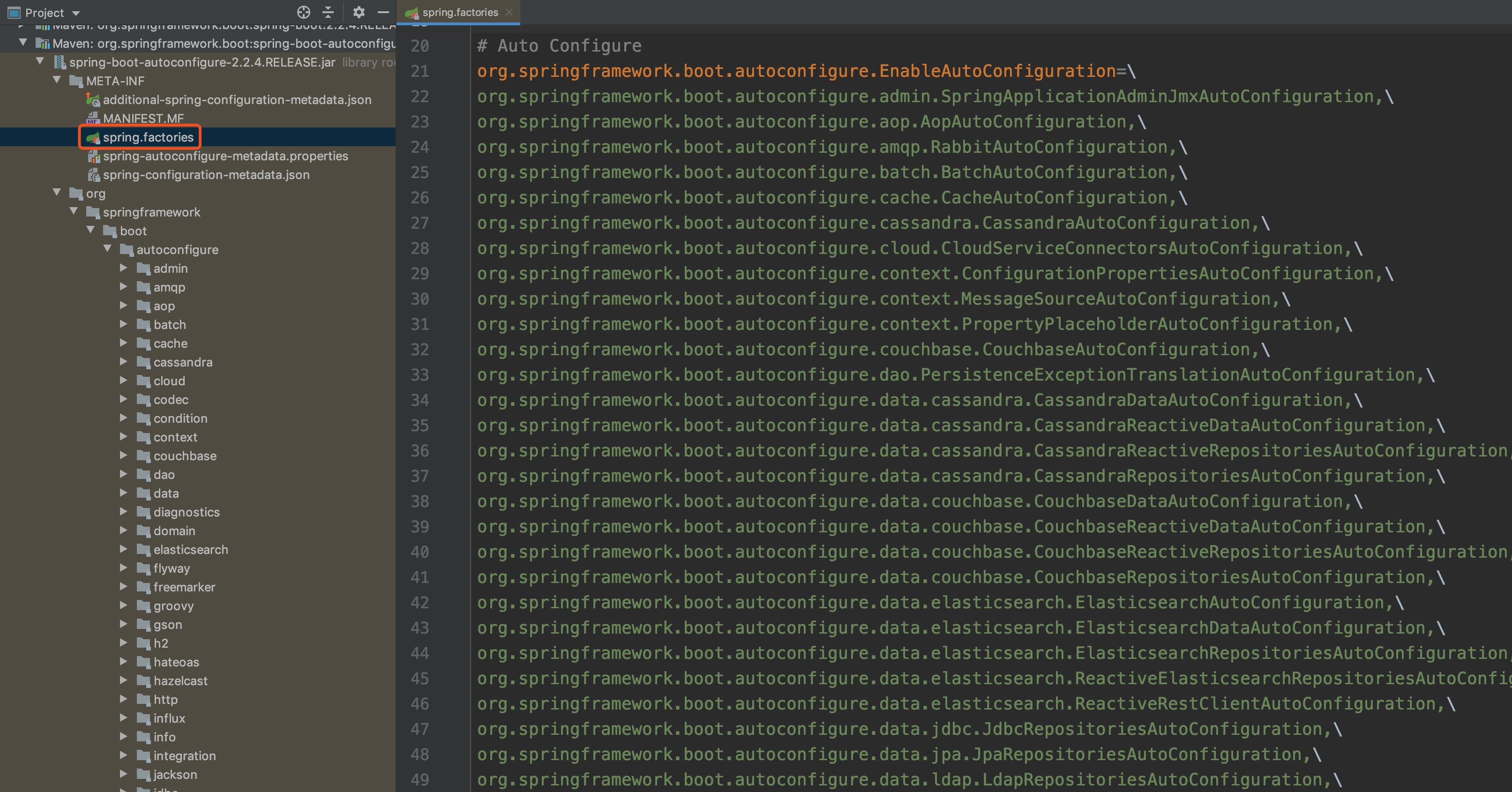Click line number 33 in gutter

[x=419, y=374]
